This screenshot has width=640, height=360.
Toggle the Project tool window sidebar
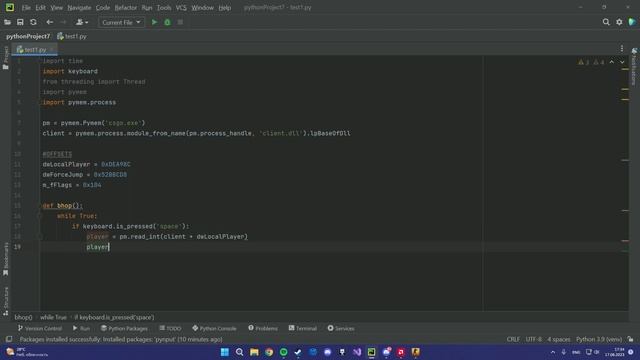[6, 57]
